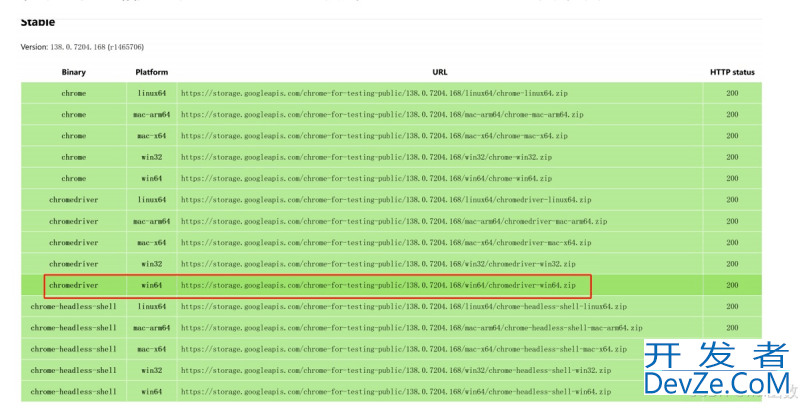
Task: Click the Binary column header
Action: (73, 72)
